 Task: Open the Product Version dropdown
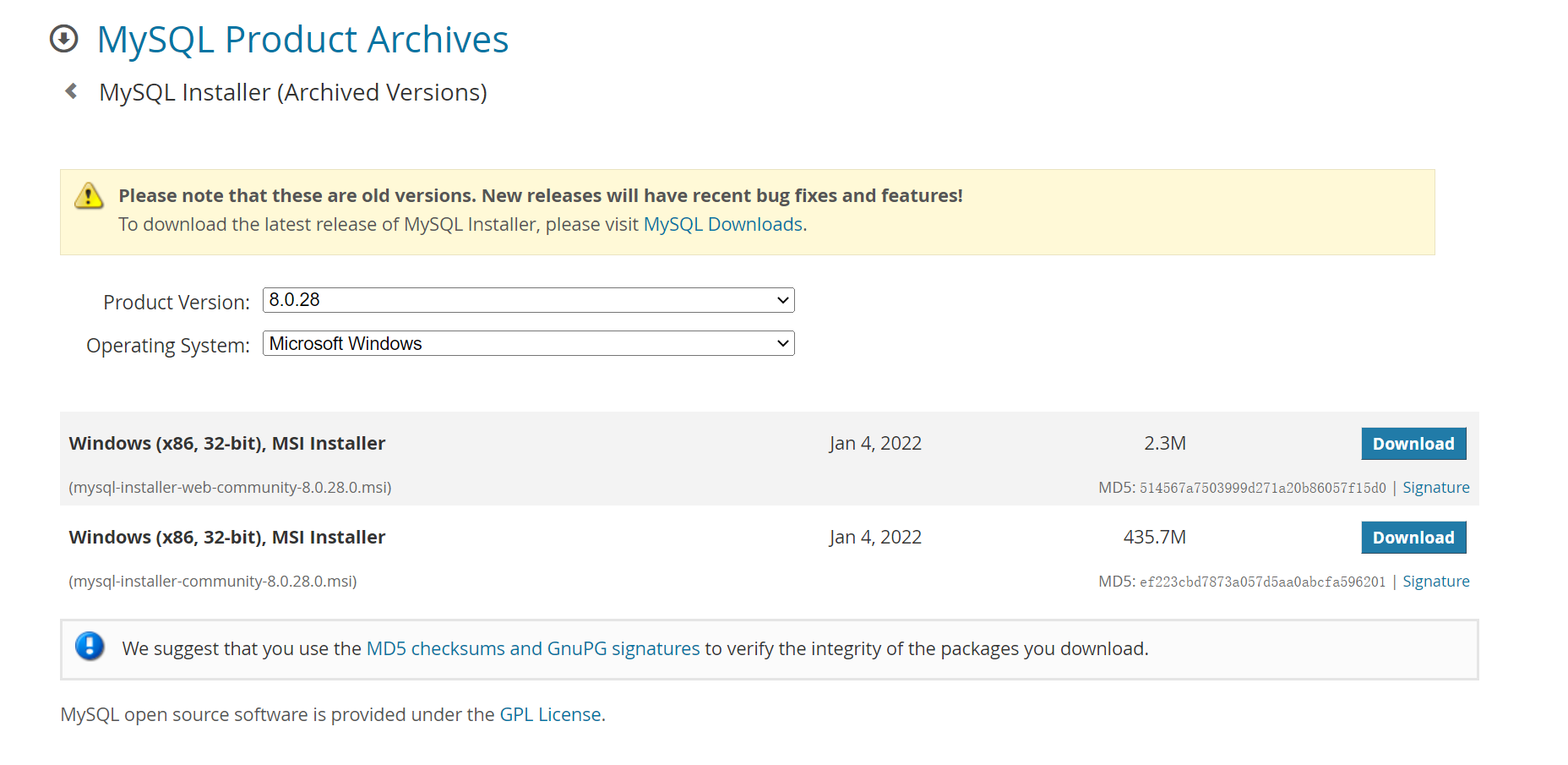529,300
